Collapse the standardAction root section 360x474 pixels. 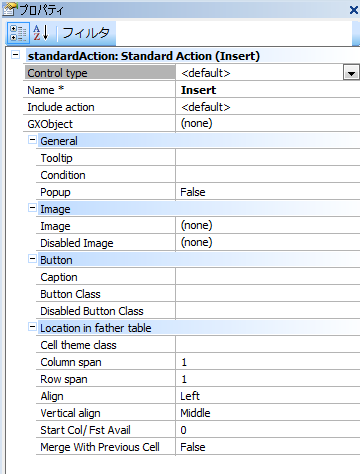(x=16, y=55)
